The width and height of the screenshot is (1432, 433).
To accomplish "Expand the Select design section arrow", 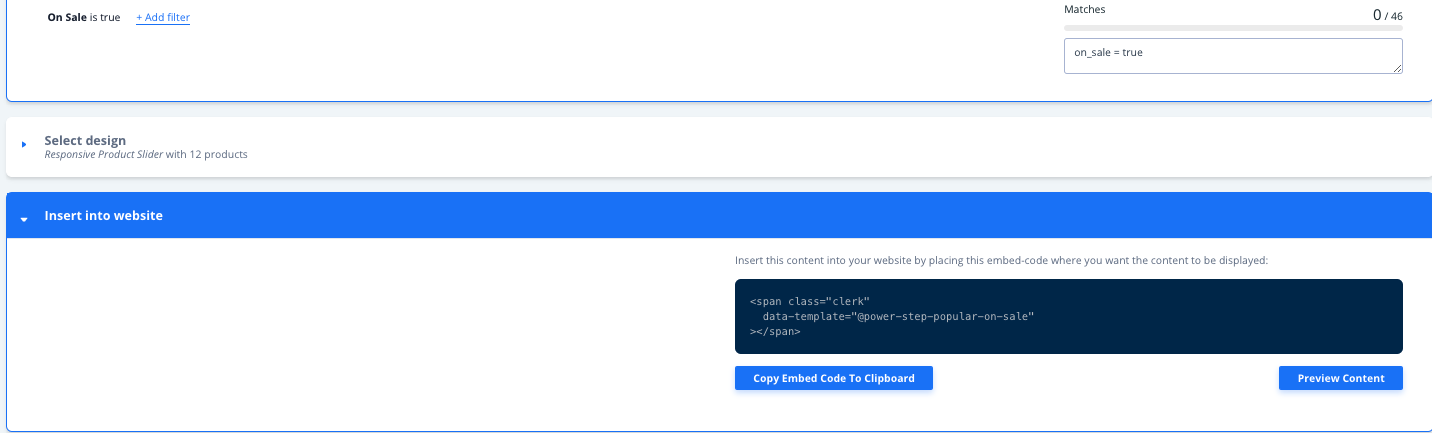I will pyautogui.click(x=24, y=146).
